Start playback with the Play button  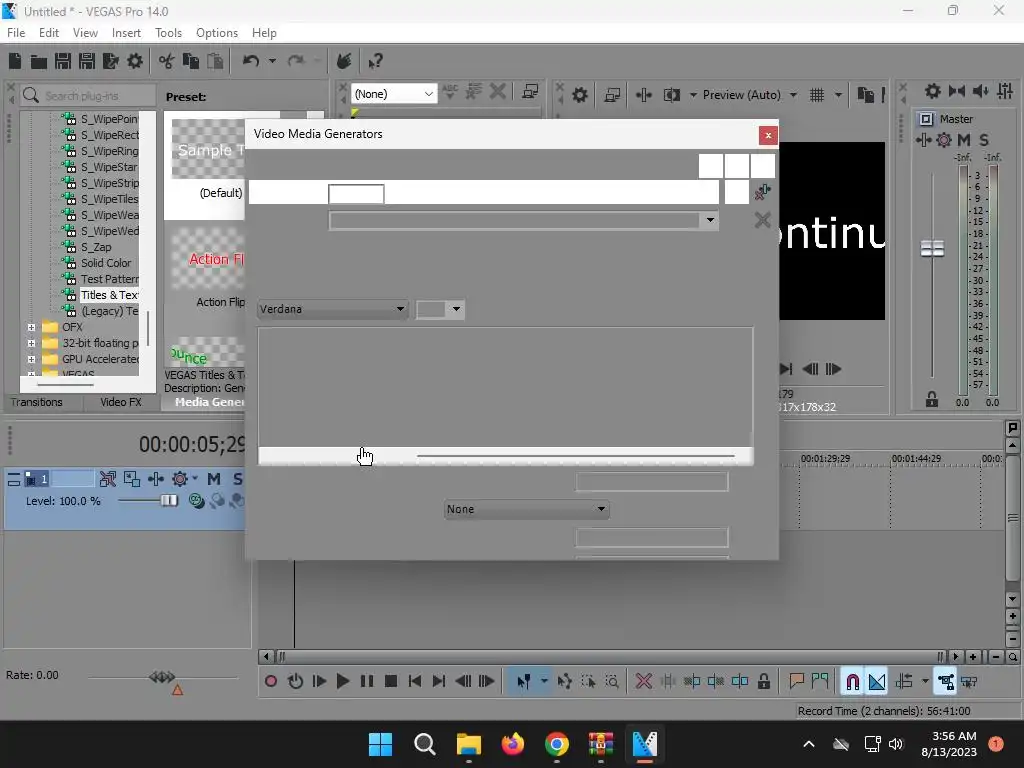[342, 682]
